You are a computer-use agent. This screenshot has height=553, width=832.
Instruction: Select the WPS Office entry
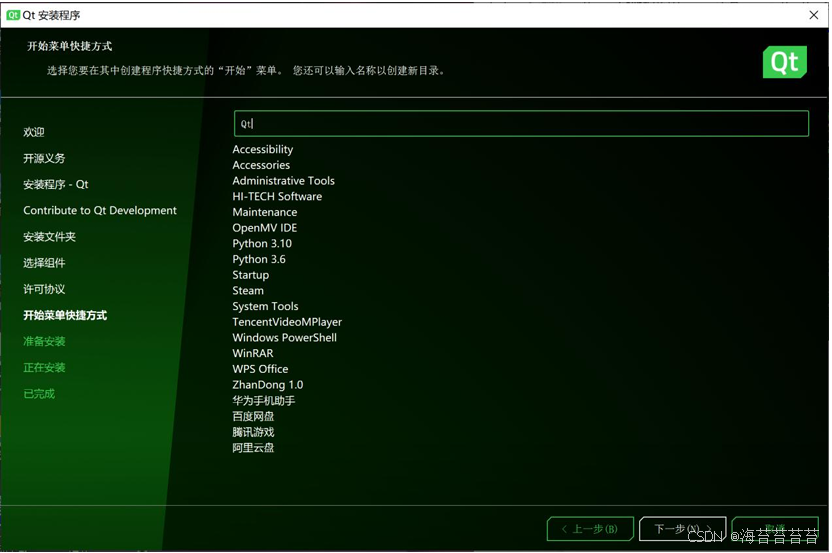click(260, 369)
